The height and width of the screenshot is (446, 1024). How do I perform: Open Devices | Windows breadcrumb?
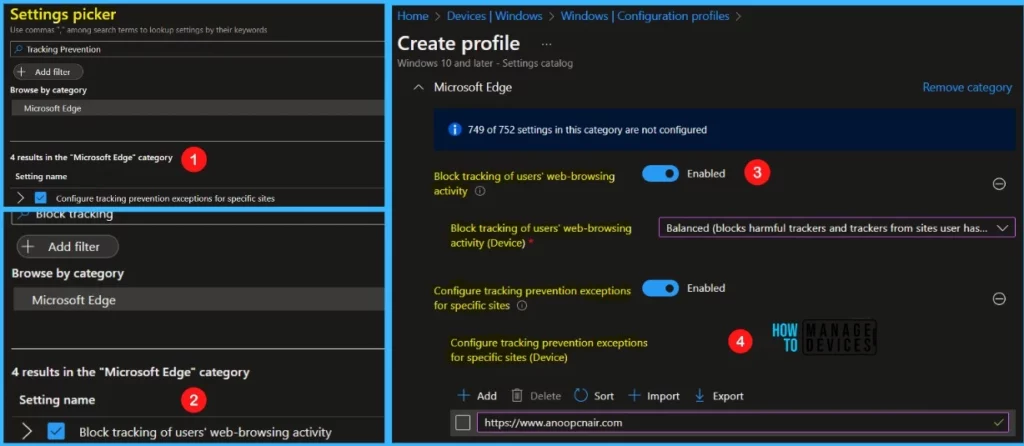[495, 16]
